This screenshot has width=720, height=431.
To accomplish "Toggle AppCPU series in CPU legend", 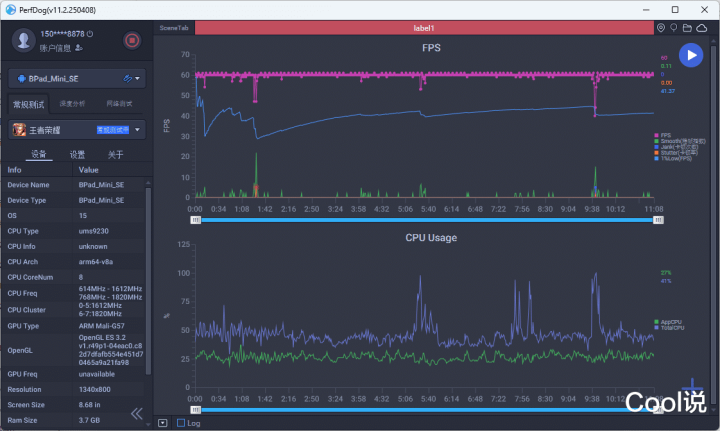I will click(x=668, y=322).
